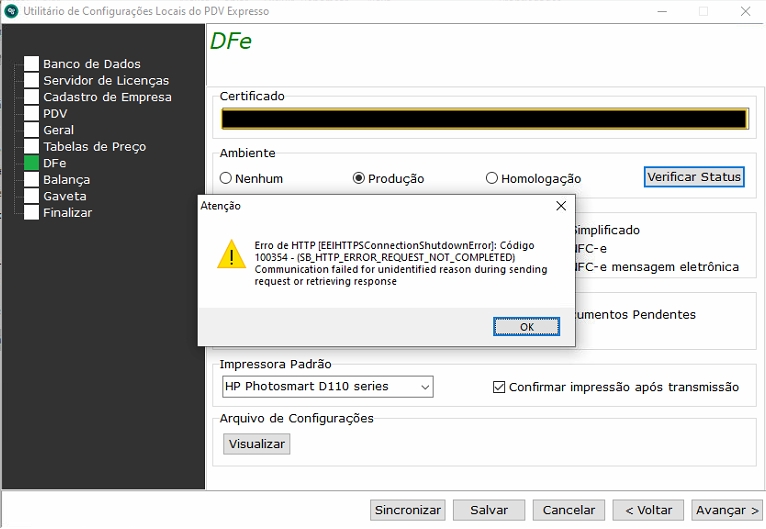Click the white box beside PDV
The width and height of the screenshot is (766, 529).
(x=31, y=113)
